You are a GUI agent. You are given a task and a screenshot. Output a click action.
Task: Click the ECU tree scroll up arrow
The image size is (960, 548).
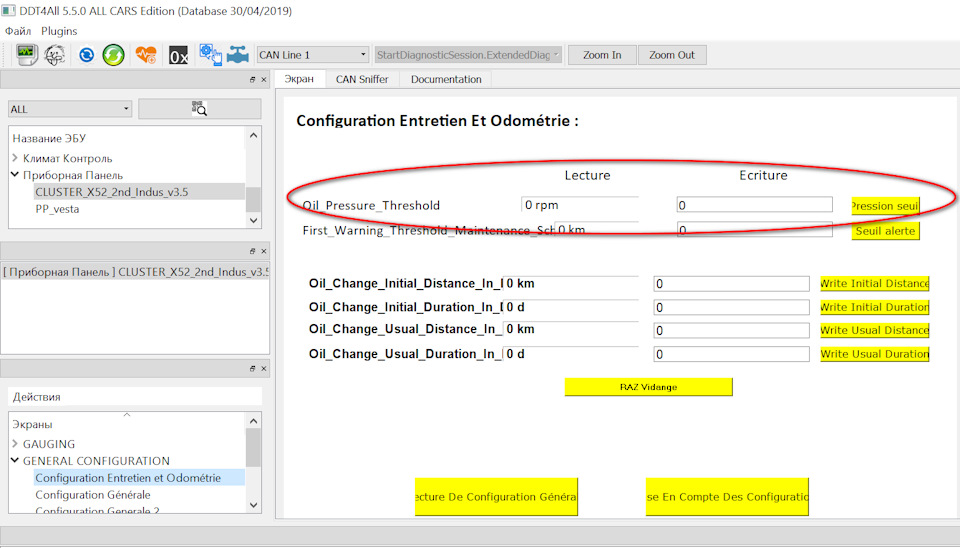(253, 135)
